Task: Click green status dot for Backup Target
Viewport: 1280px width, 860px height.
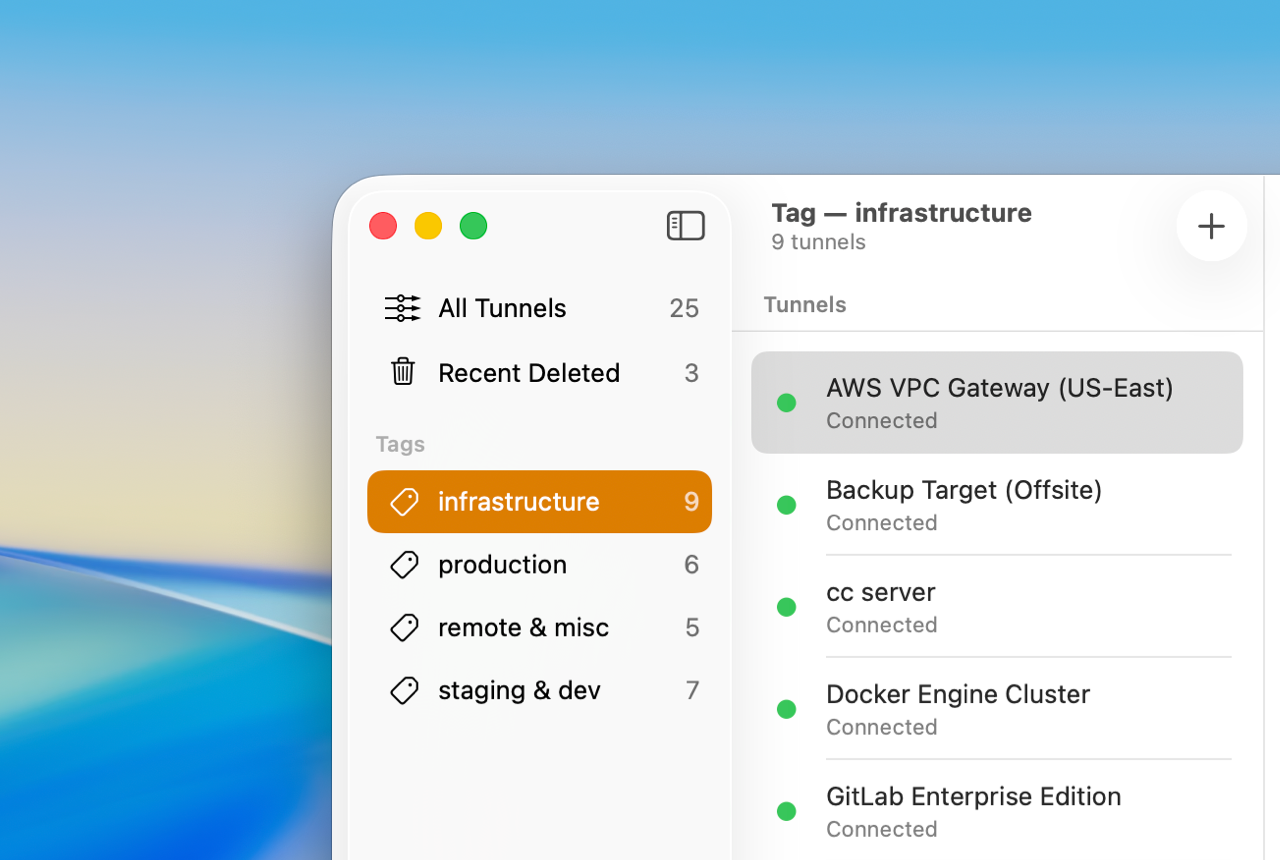Action: point(786,505)
